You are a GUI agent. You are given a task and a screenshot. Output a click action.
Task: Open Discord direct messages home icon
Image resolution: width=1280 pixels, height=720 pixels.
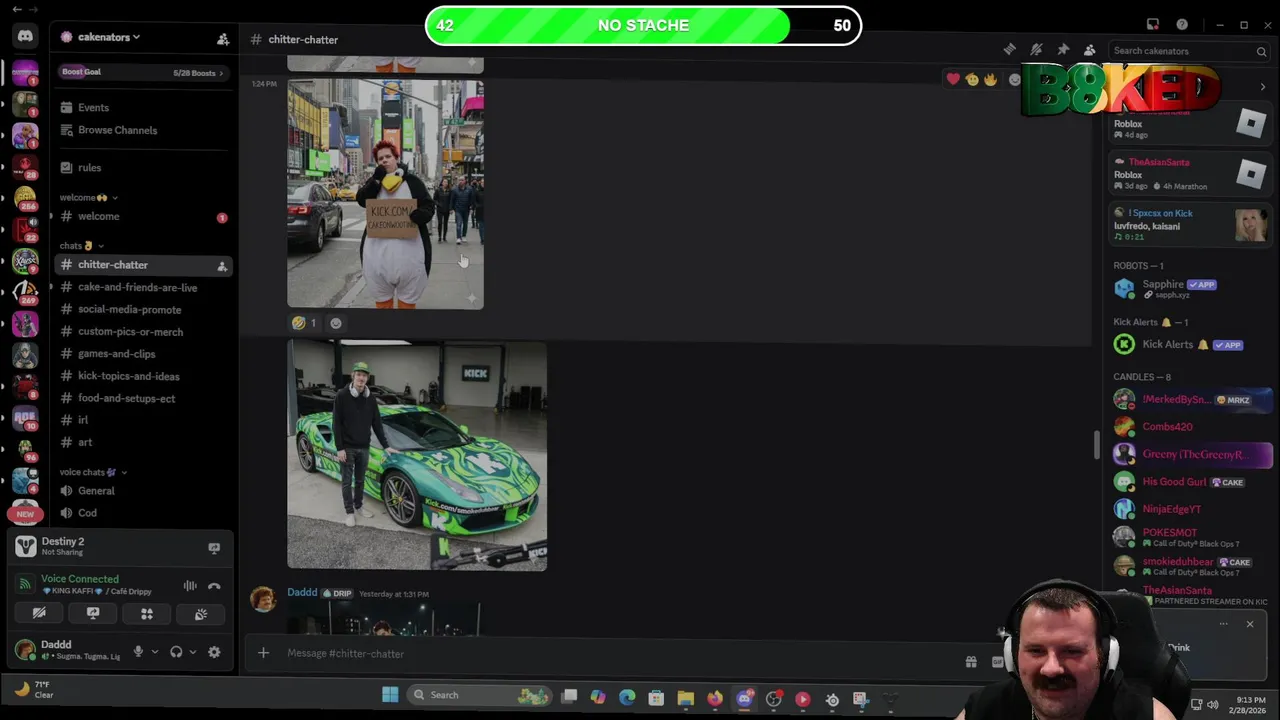(x=25, y=36)
